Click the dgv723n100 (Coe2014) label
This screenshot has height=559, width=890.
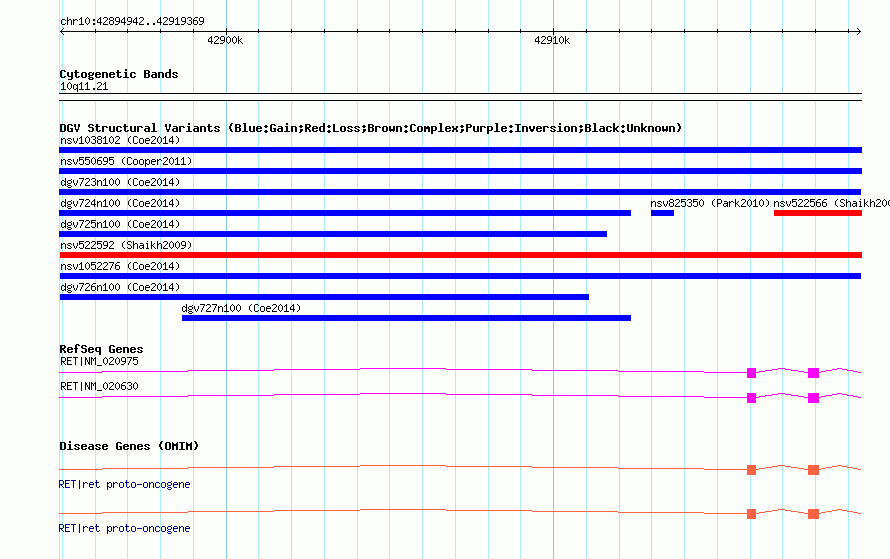(x=120, y=182)
